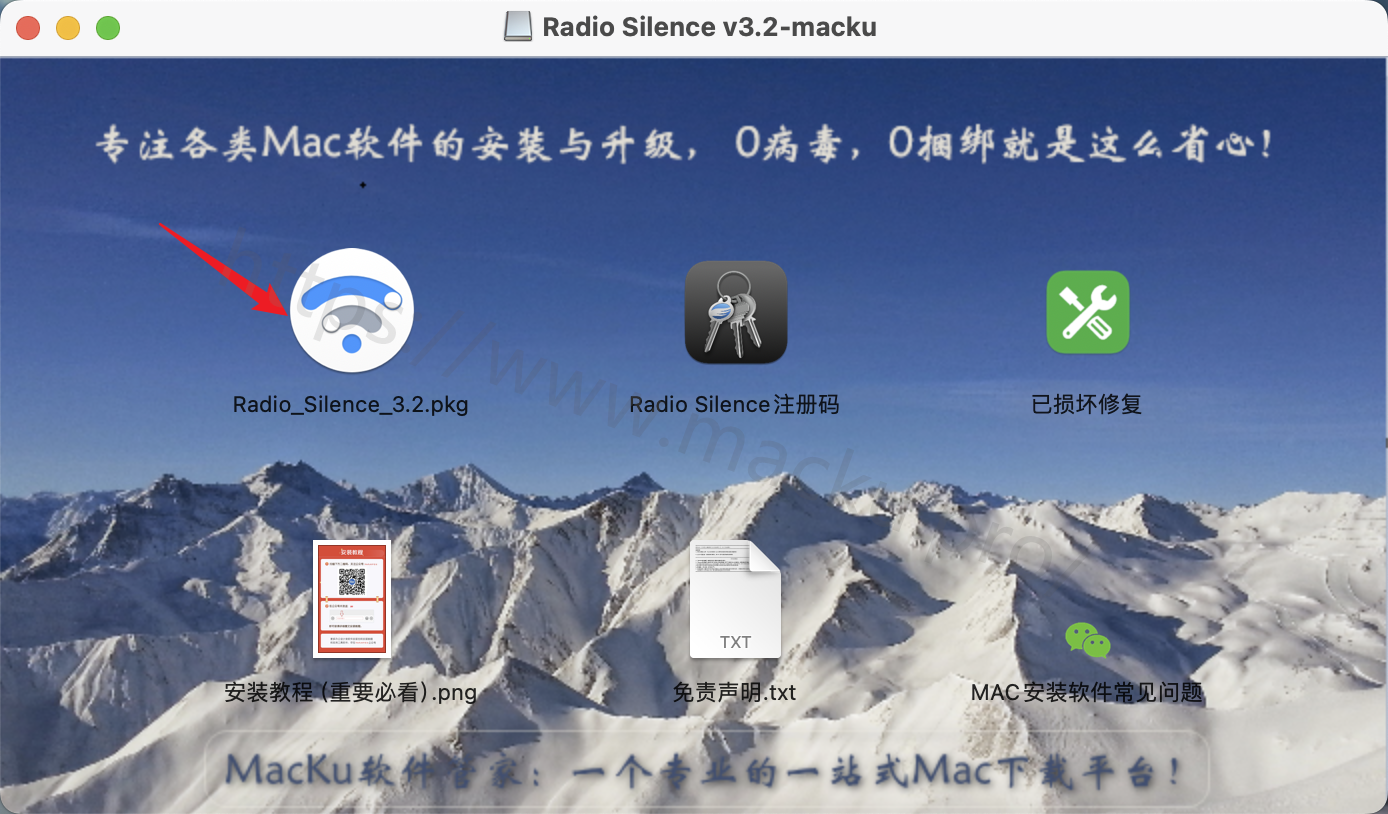
Task: Click the 已损坏修复 label
Action: point(1087,405)
